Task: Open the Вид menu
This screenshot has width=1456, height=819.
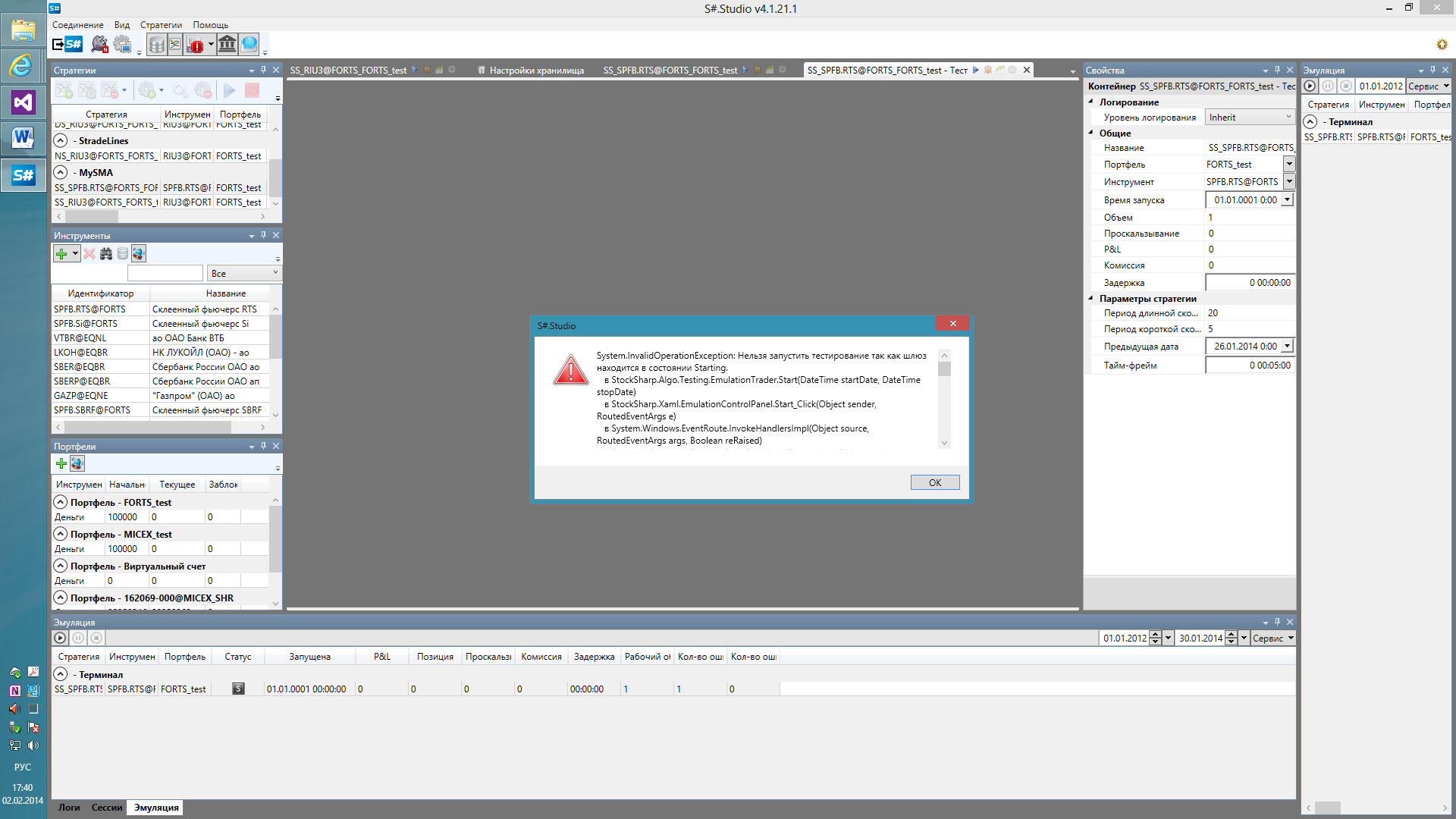Action: click(x=122, y=25)
